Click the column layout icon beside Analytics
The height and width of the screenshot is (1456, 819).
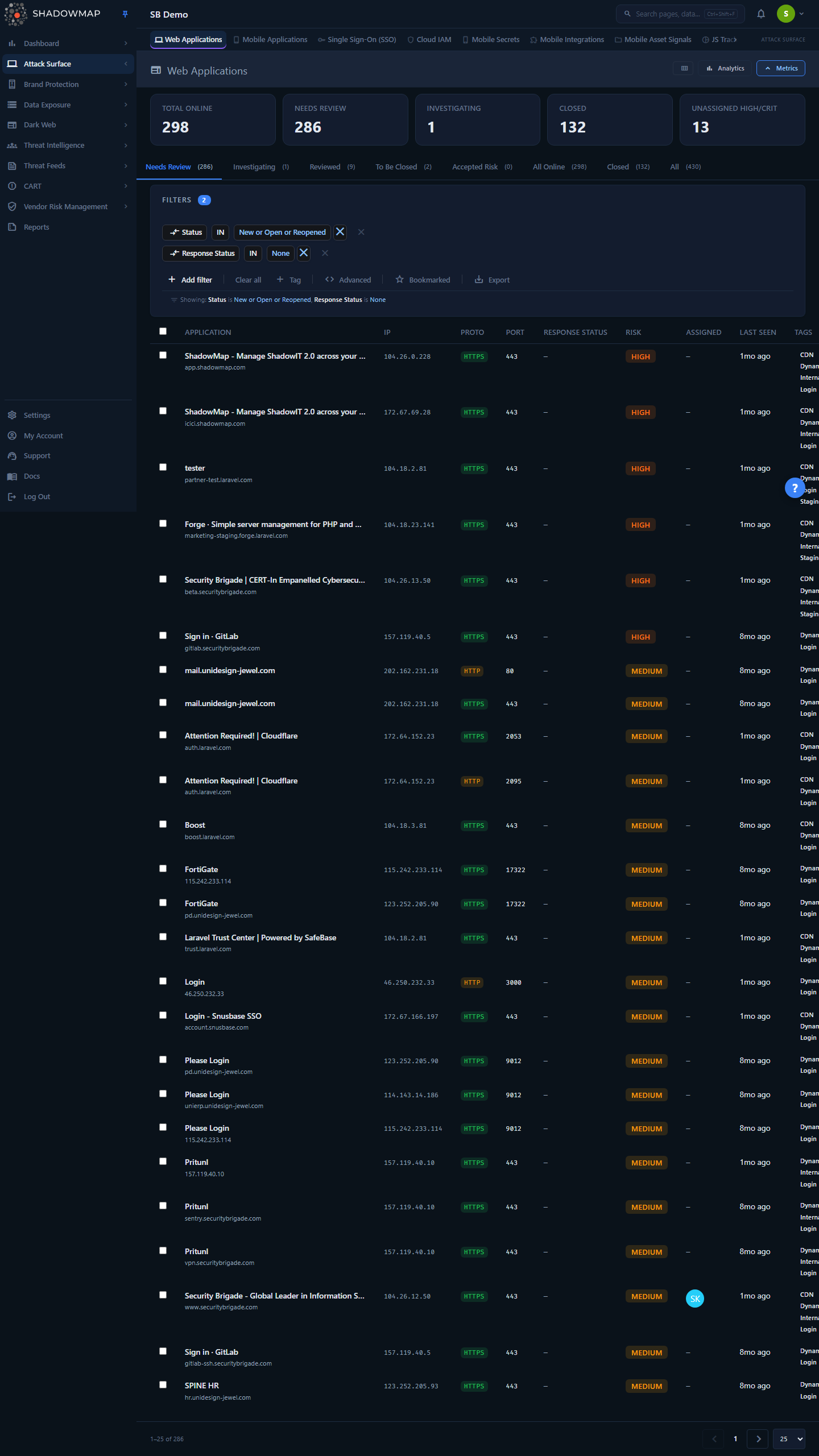(x=684, y=68)
